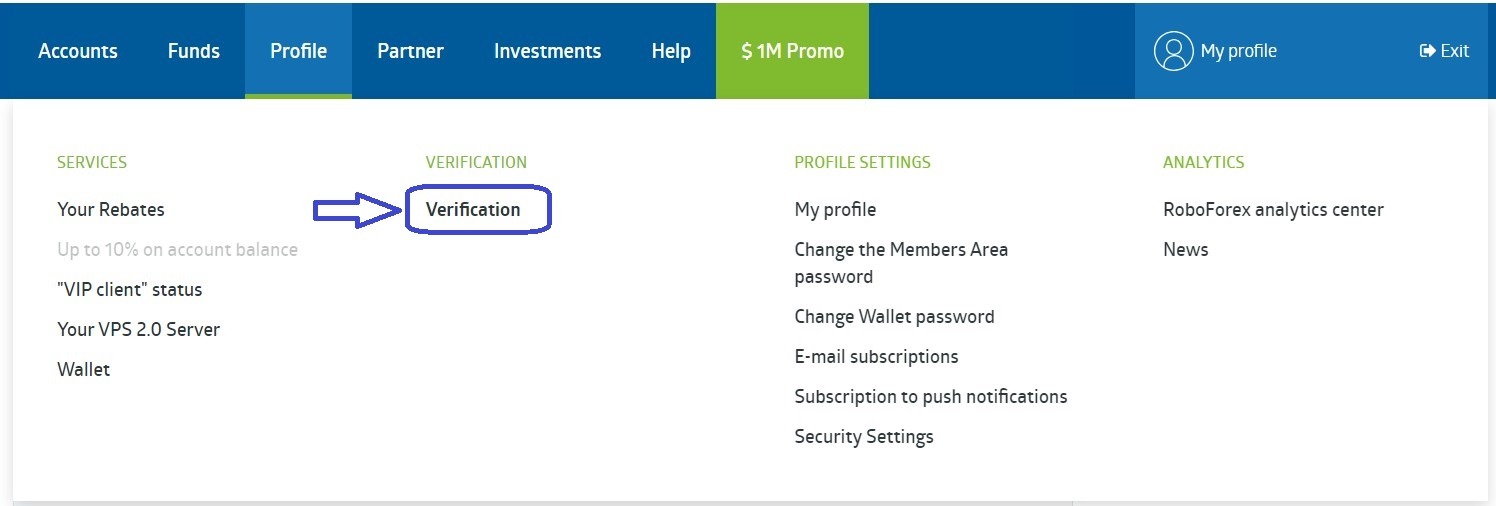The height and width of the screenshot is (506, 1496).
Task: Open the Funds menu
Action: click(194, 51)
